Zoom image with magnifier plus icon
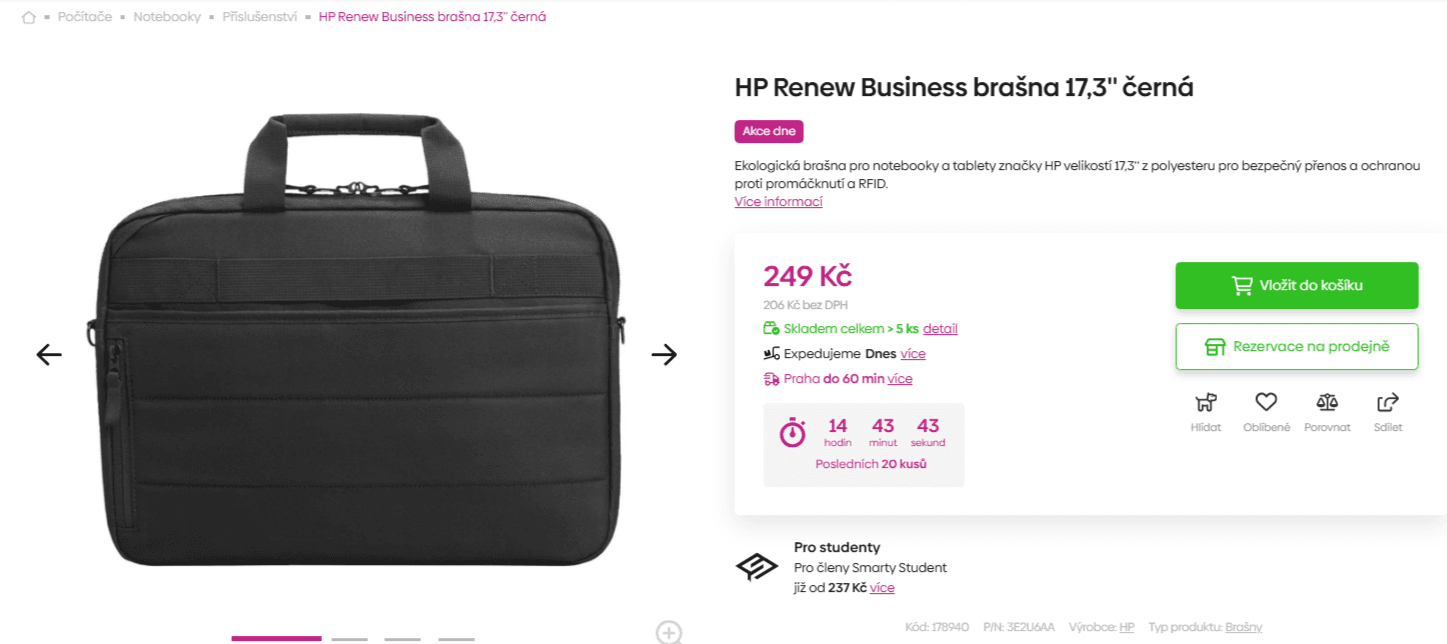Viewport: 1447px width, 644px height. coord(668,632)
